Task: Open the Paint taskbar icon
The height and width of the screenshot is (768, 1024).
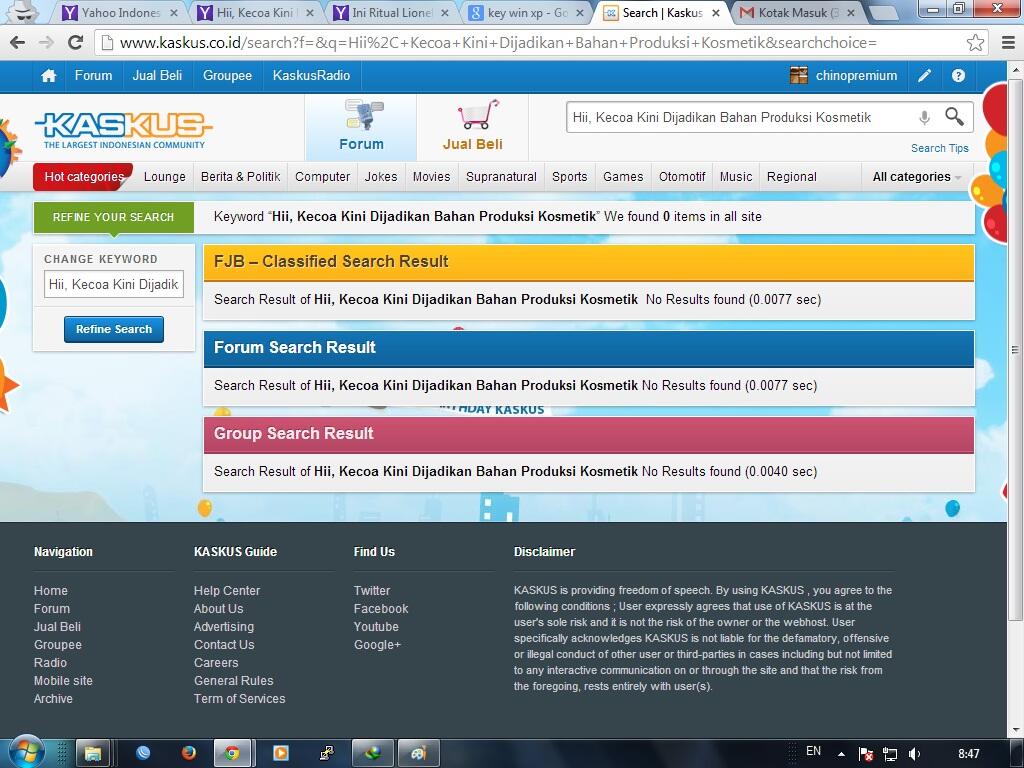Action: [419, 754]
